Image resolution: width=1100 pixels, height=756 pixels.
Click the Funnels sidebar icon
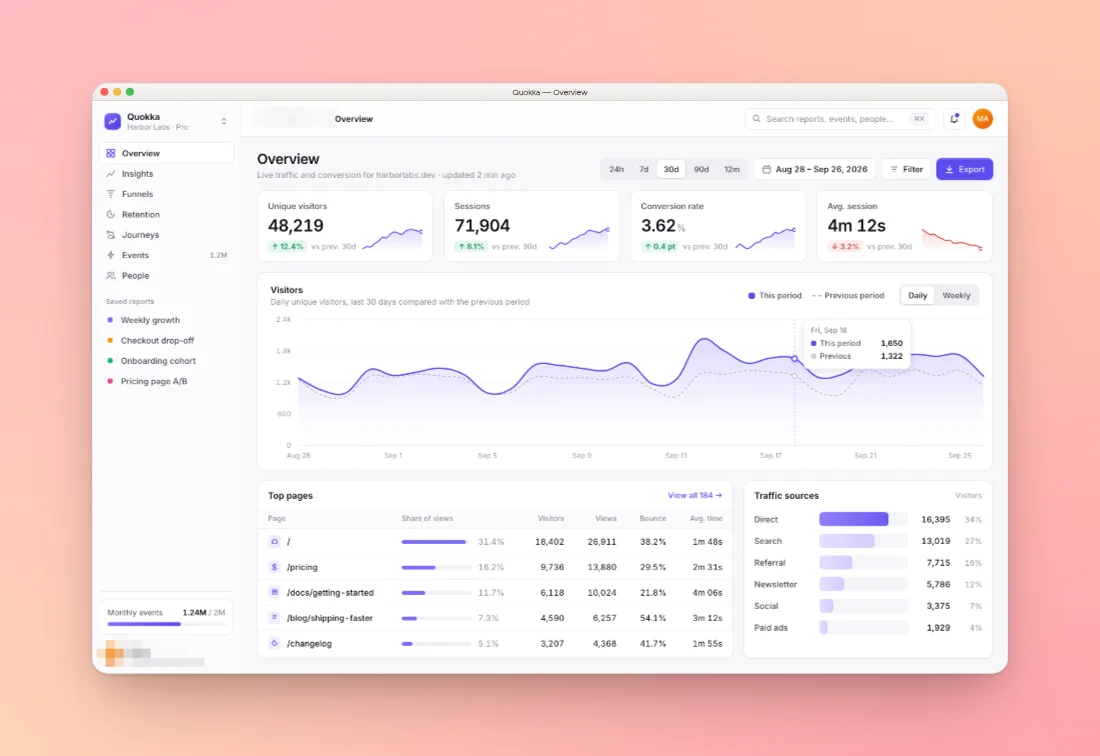coord(111,194)
